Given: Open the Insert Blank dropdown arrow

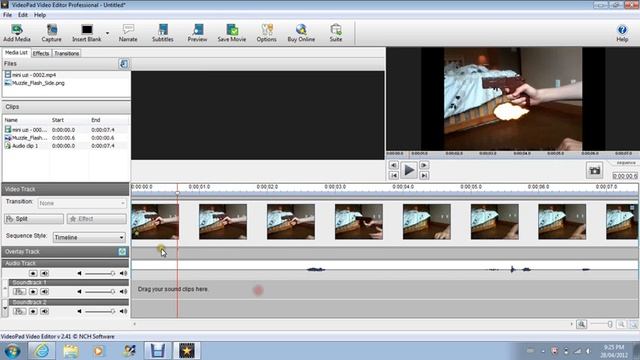Looking at the screenshot, I should [x=107, y=33].
